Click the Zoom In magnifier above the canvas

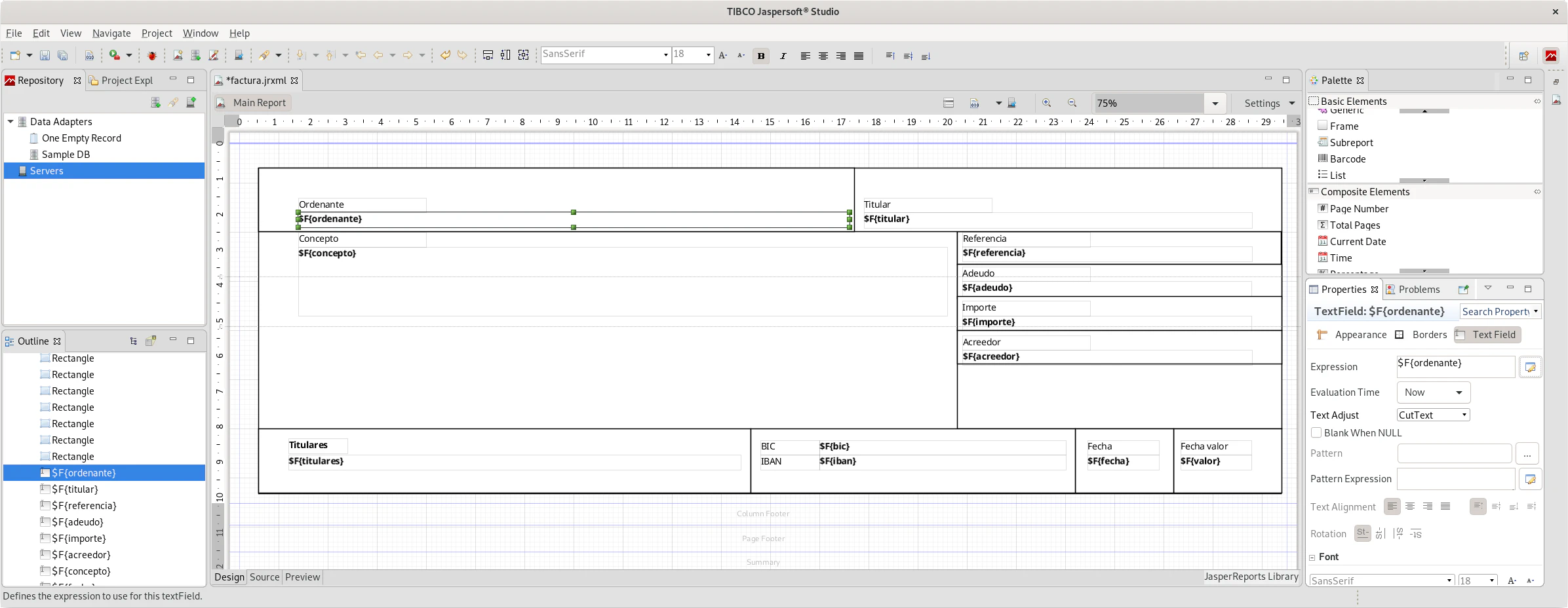click(1047, 103)
